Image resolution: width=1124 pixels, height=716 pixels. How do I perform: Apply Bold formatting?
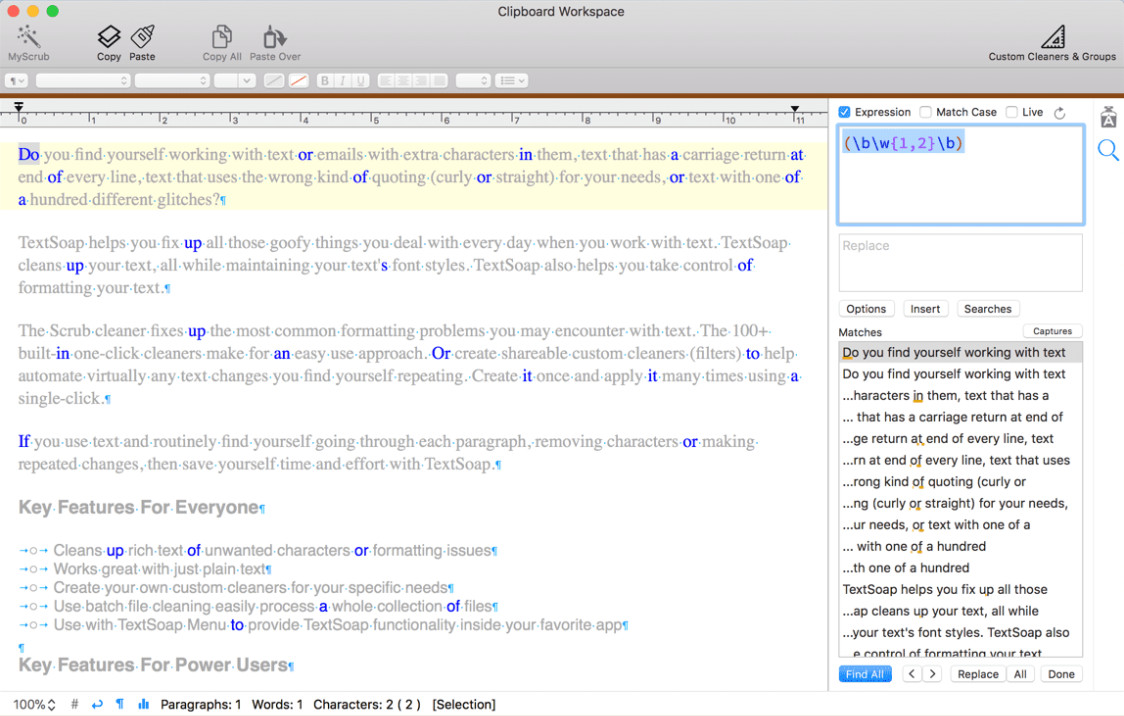[x=325, y=80]
